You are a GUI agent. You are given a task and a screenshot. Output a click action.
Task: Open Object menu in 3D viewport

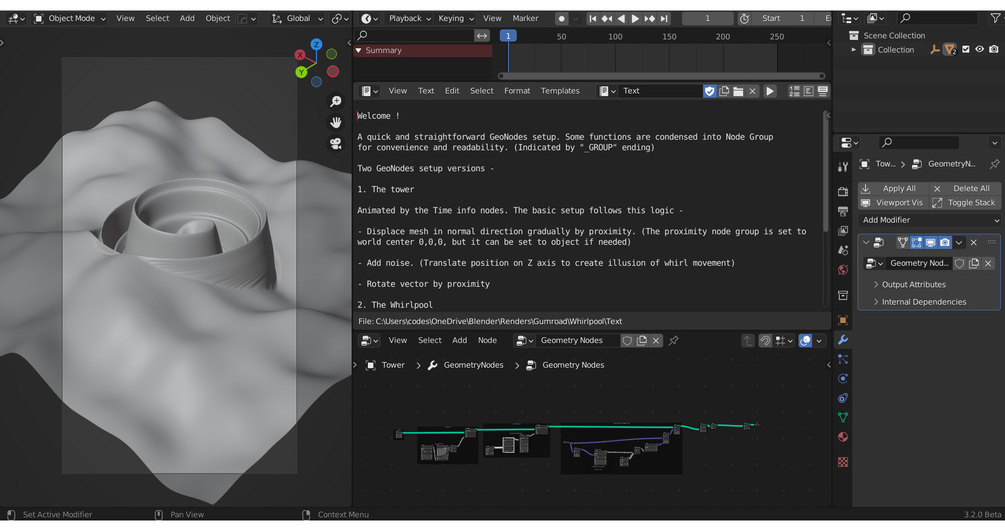(x=217, y=19)
